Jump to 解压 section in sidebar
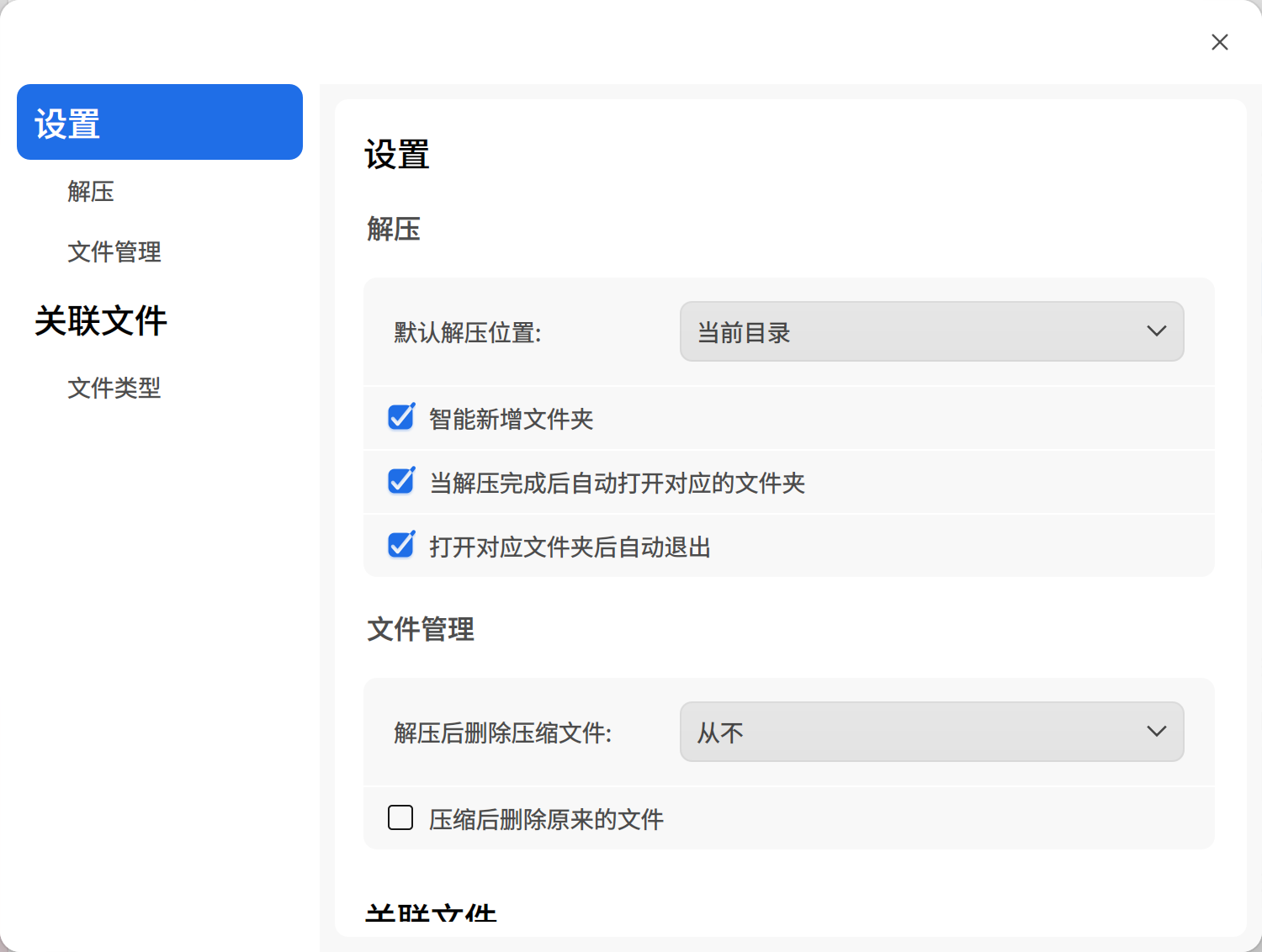This screenshot has height=952, width=1262. coord(91,192)
